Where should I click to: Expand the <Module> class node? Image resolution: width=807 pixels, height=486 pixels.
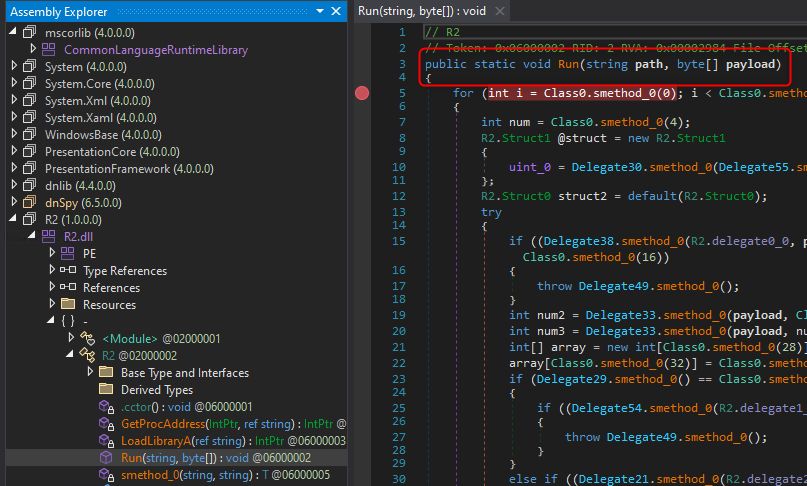point(71,338)
